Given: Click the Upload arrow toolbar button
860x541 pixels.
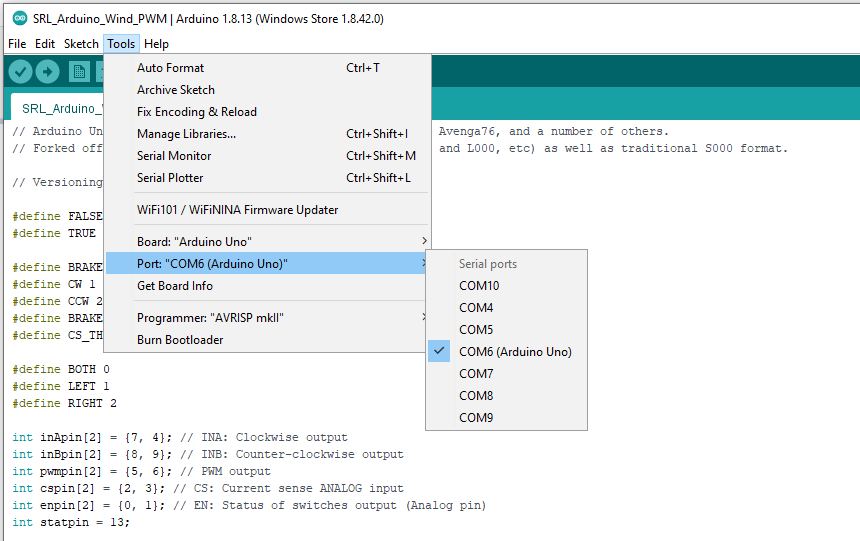Looking at the screenshot, I should coord(48,71).
